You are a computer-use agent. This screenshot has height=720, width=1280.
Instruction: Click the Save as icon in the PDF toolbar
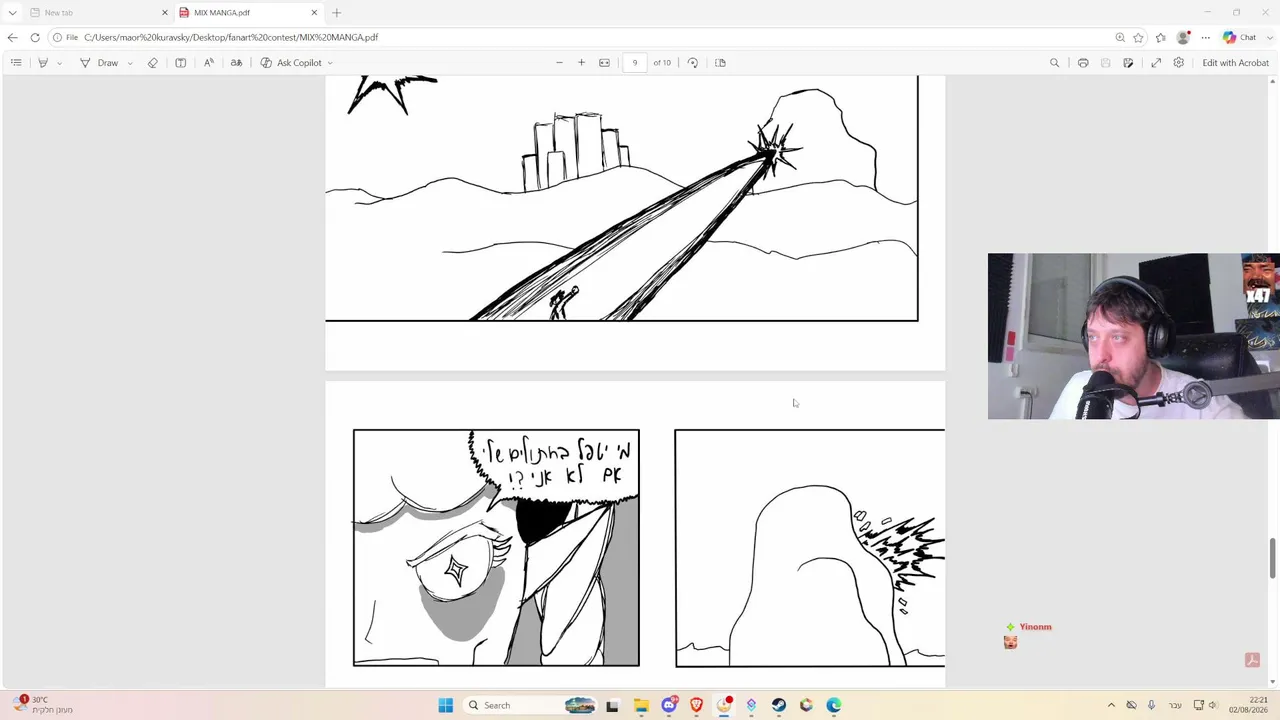[1128, 63]
